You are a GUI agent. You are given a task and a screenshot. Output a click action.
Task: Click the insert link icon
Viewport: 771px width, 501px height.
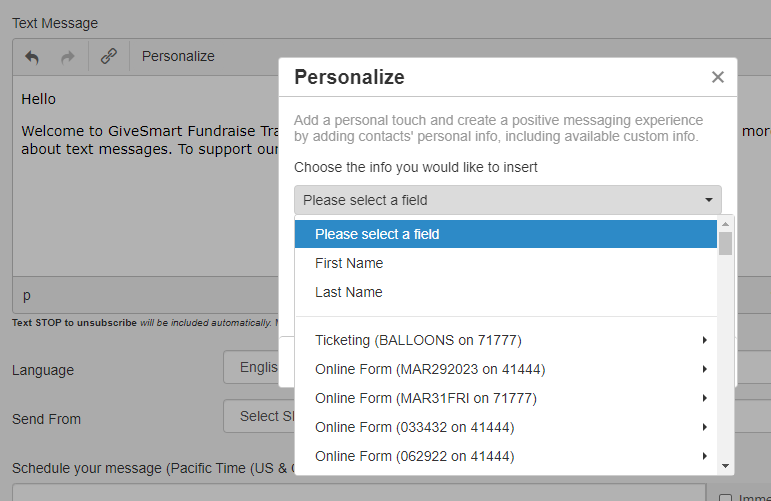[109, 56]
